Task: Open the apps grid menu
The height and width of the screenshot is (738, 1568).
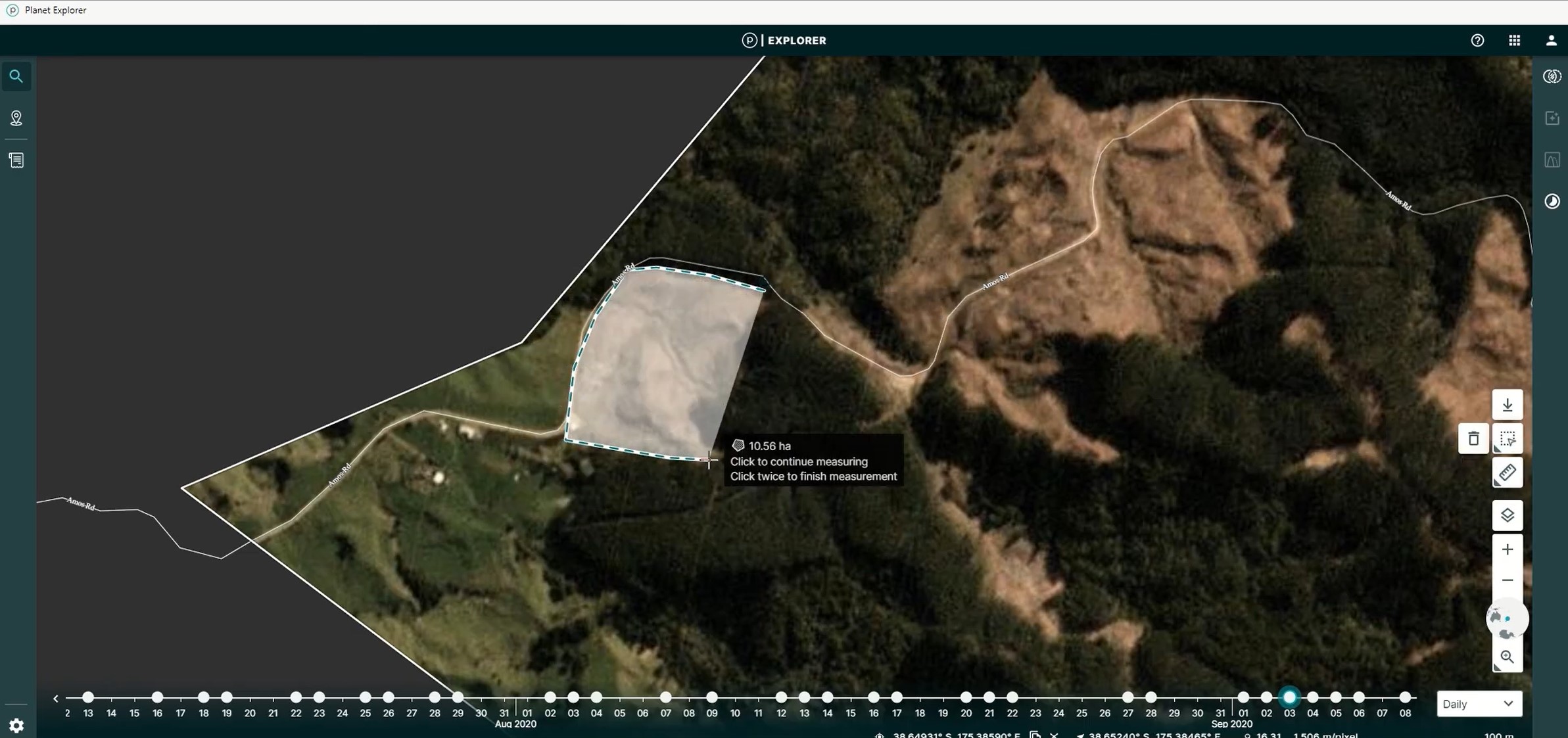Action: pos(1513,40)
